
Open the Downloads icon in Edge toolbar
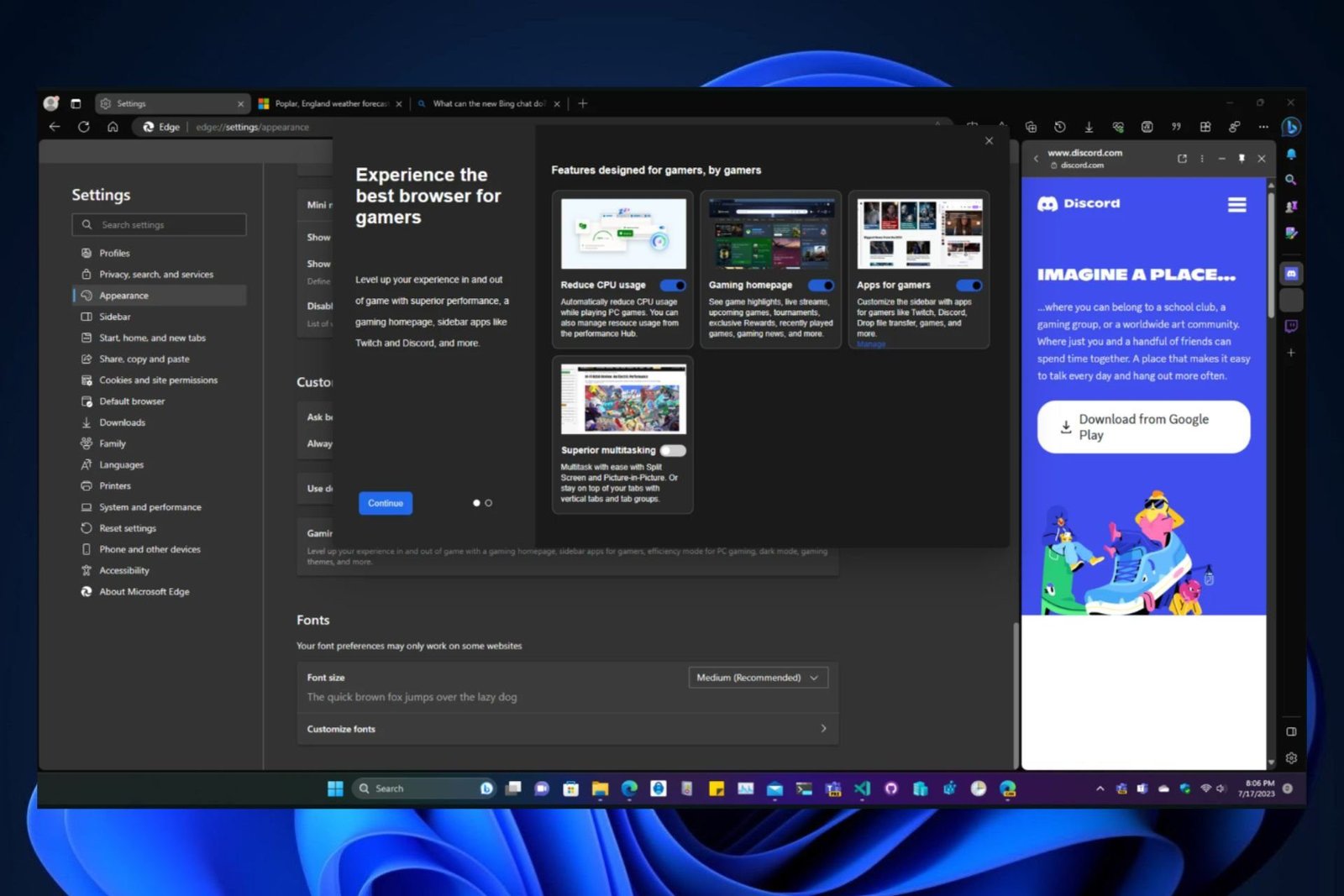pyautogui.click(x=1089, y=127)
